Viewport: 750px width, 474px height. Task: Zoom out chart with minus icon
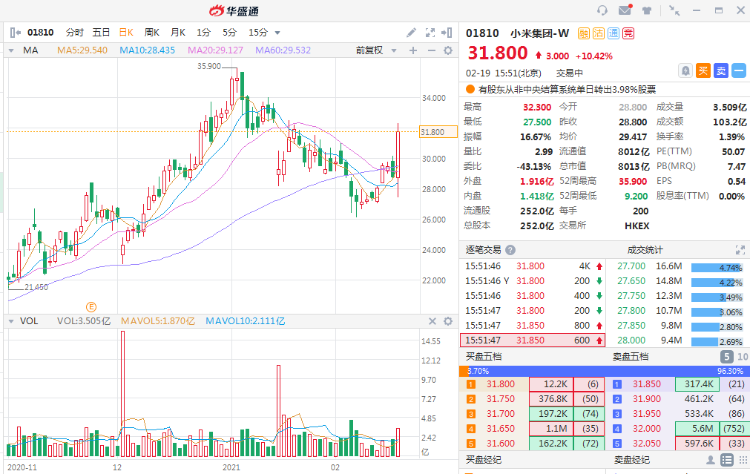click(431, 50)
